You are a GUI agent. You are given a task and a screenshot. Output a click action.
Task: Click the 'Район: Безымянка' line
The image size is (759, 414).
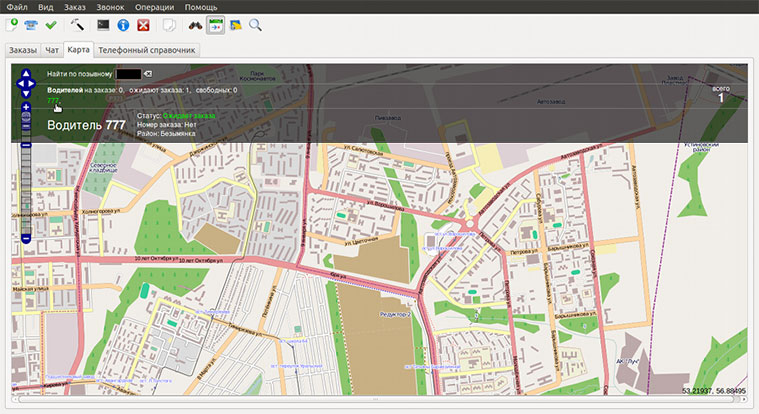pos(166,134)
